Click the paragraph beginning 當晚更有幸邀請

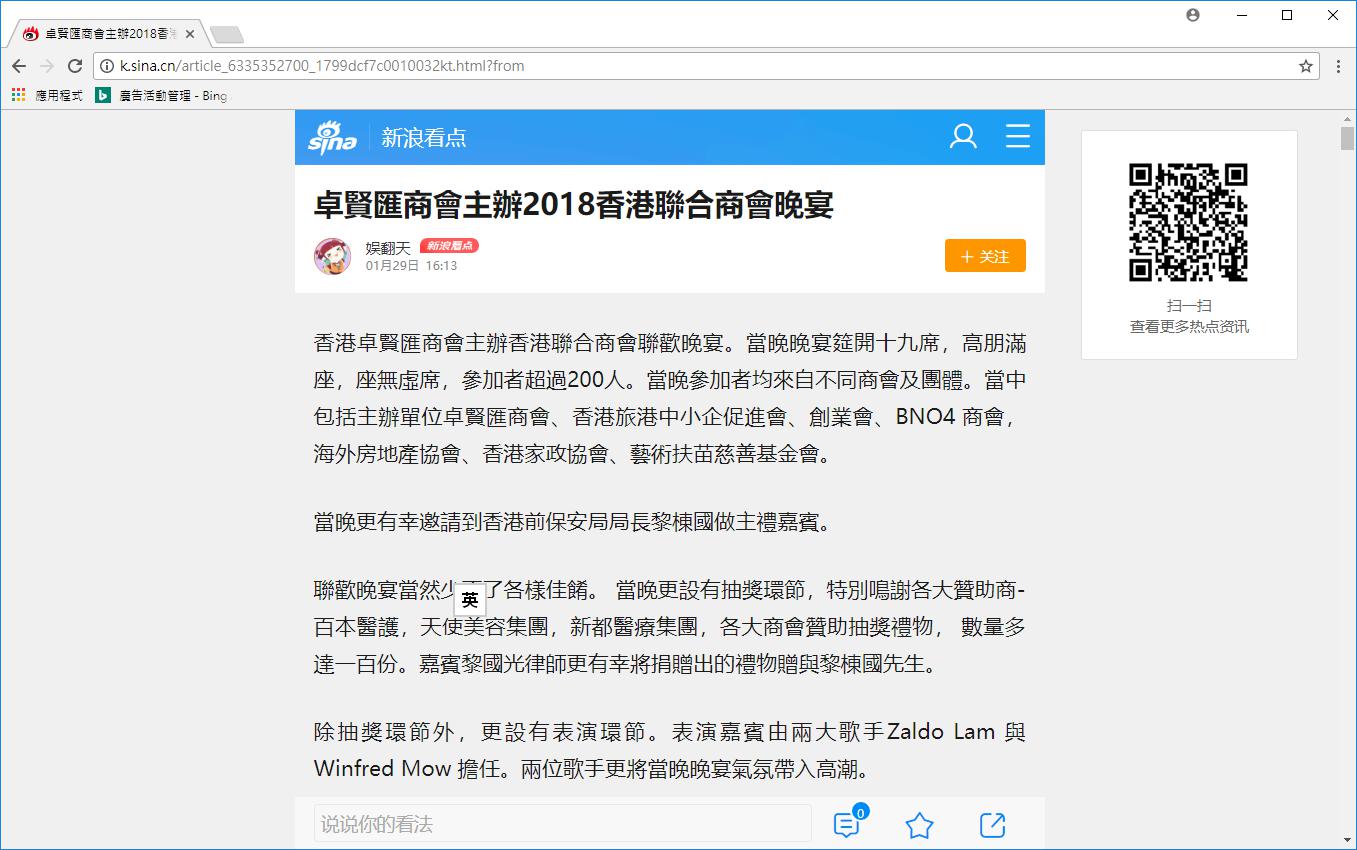(x=573, y=522)
